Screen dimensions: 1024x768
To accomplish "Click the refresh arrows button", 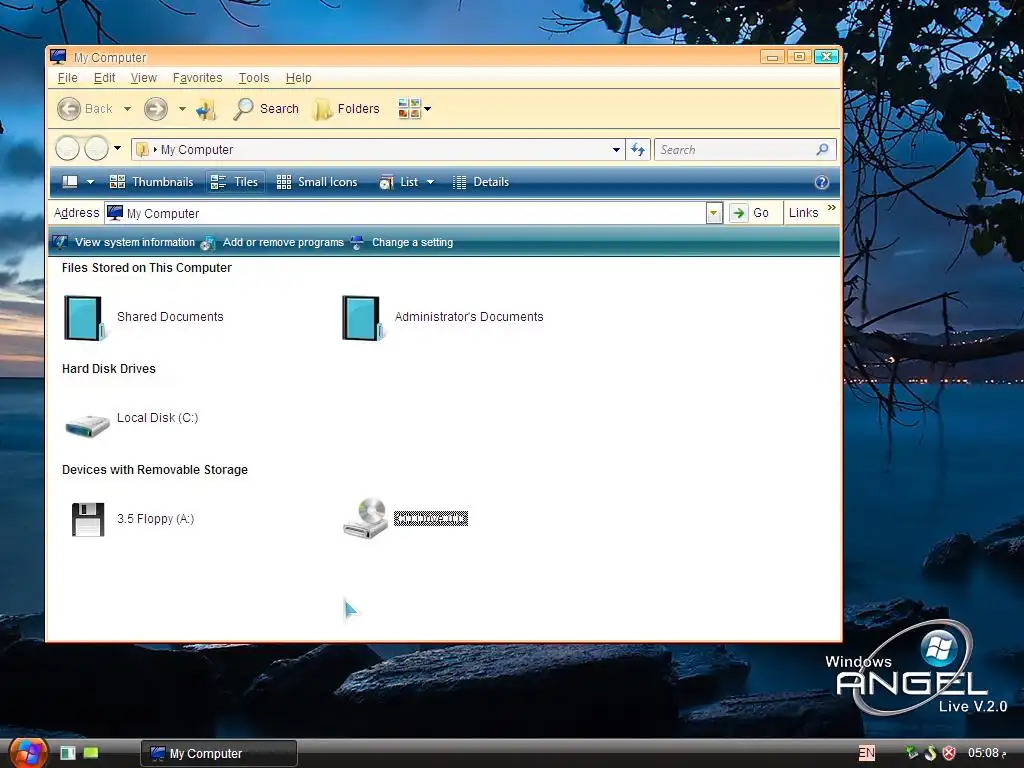I will point(638,150).
